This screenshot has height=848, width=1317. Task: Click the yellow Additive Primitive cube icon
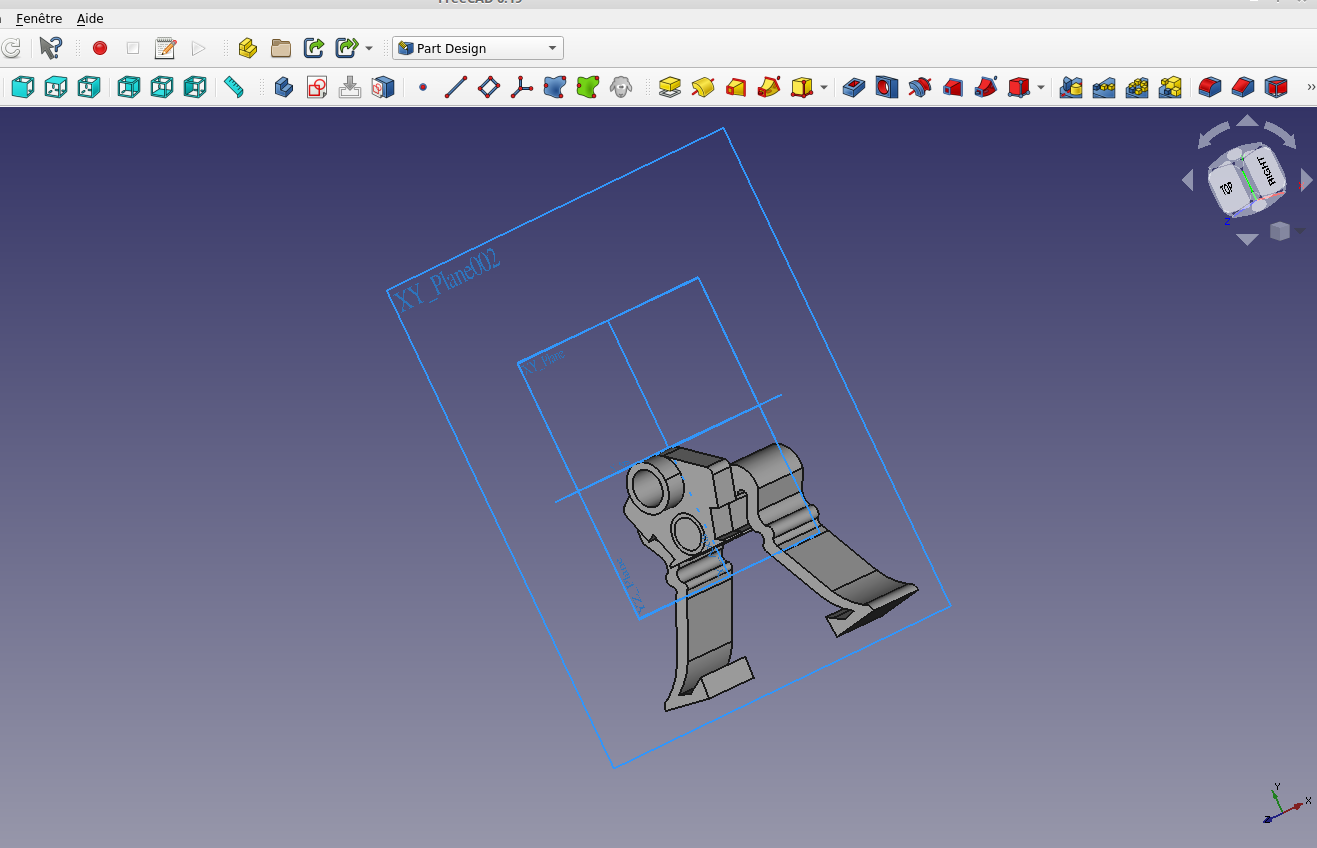pos(802,88)
